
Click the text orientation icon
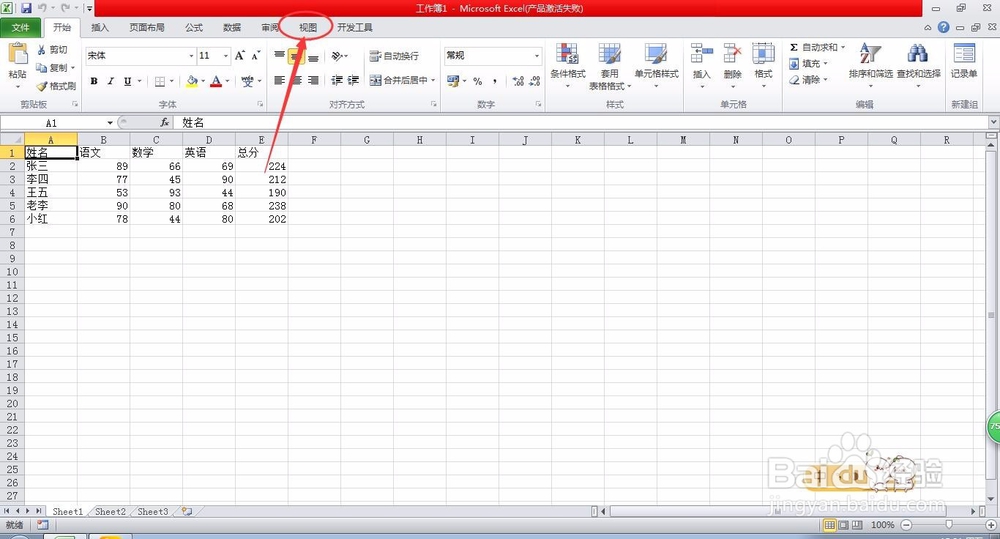pos(338,56)
